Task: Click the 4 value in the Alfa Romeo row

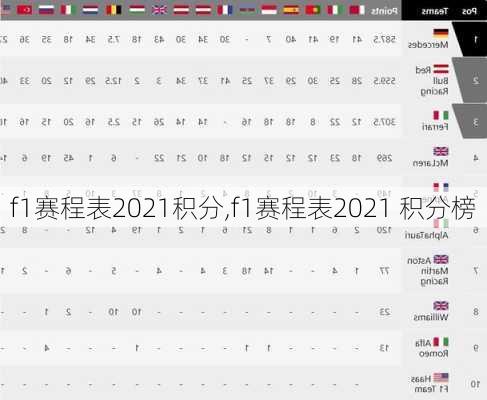Action: tap(47, 348)
